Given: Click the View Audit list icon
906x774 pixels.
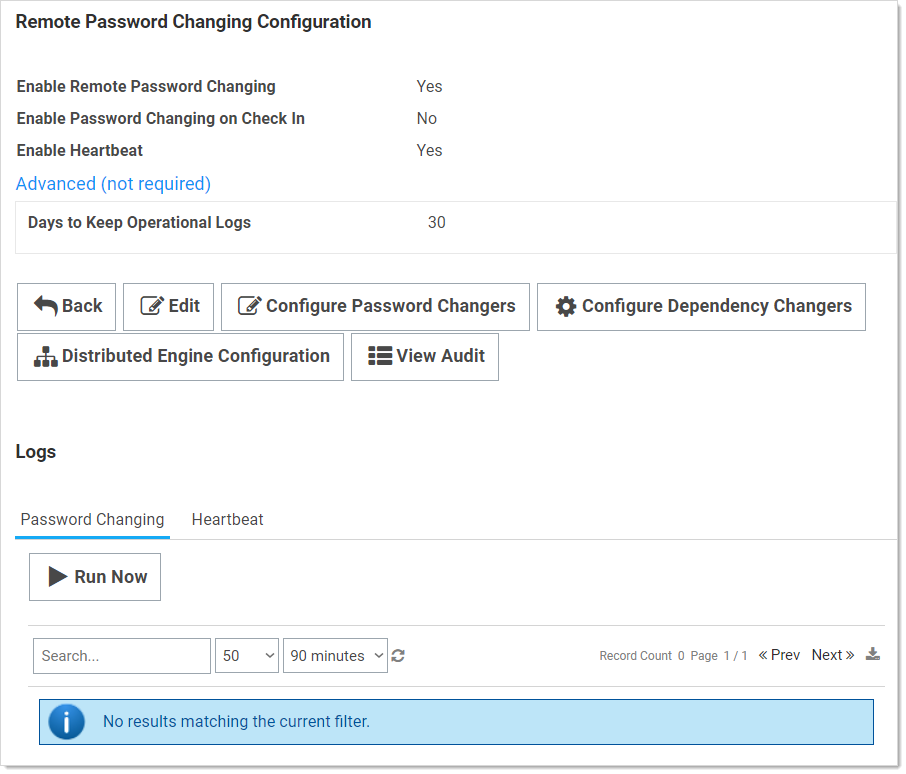Looking at the screenshot, I should coord(380,356).
